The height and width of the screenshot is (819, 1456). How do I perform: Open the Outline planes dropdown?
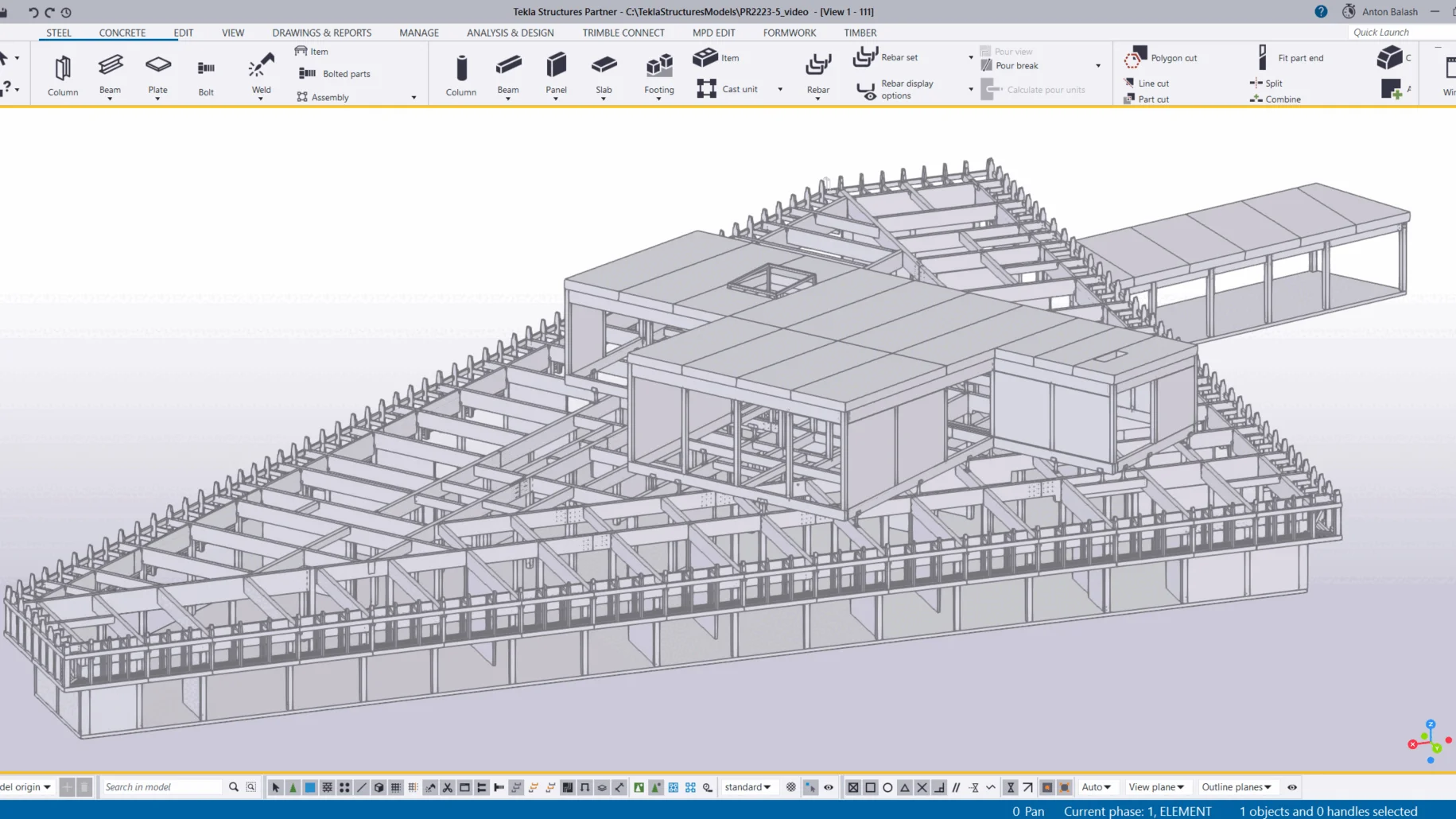click(1236, 787)
